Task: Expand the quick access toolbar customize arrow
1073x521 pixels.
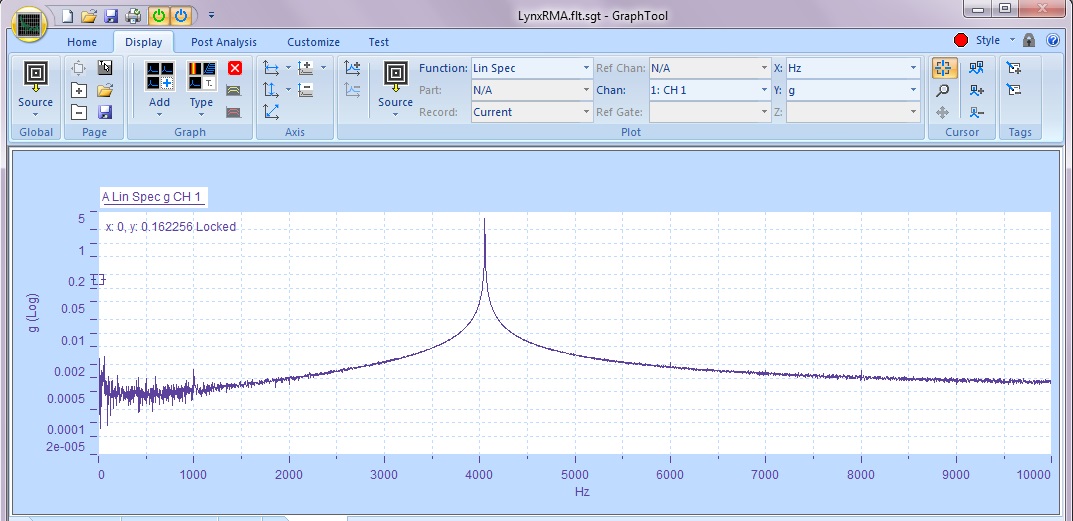Action: (211, 15)
